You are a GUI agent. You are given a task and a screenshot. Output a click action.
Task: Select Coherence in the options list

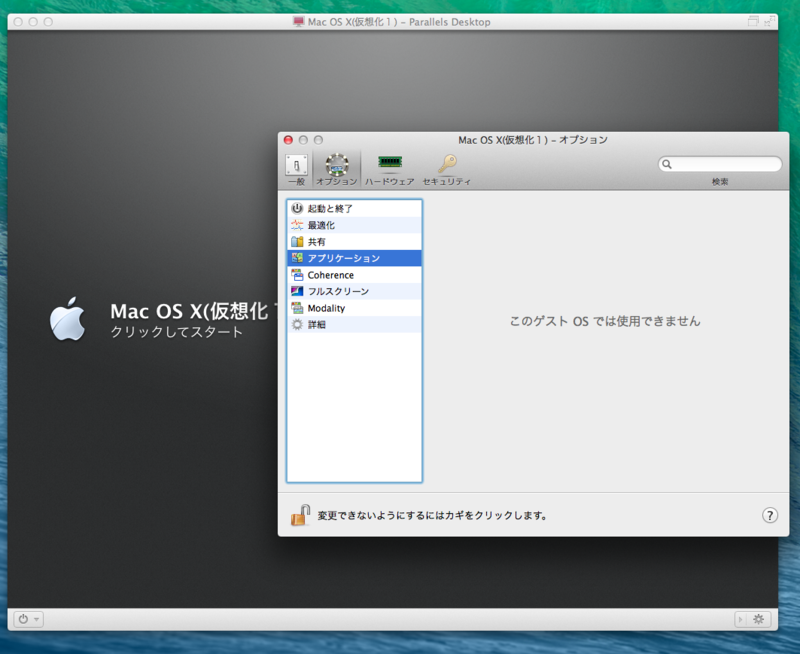tap(354, 275)
